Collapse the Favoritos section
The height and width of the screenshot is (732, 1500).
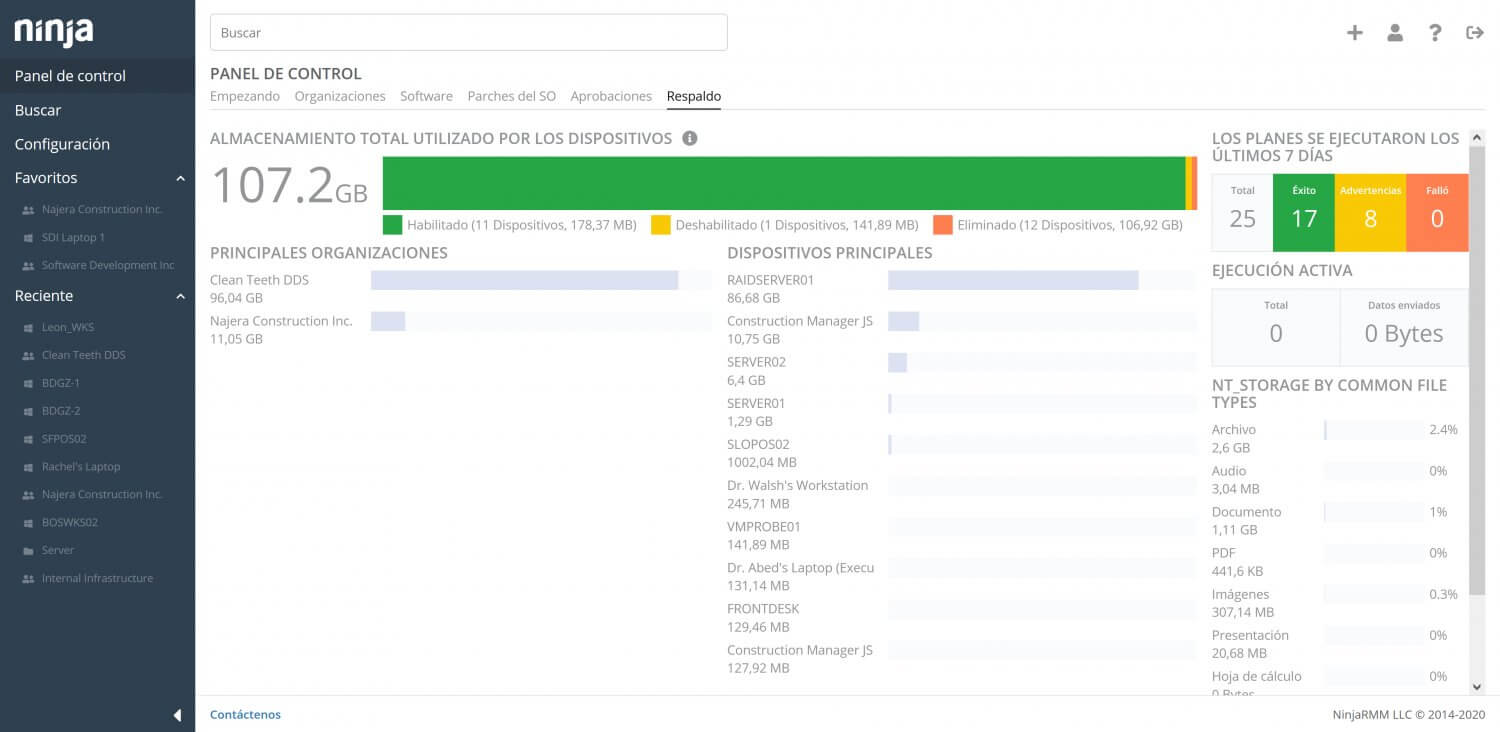click(x=180, y=178)
